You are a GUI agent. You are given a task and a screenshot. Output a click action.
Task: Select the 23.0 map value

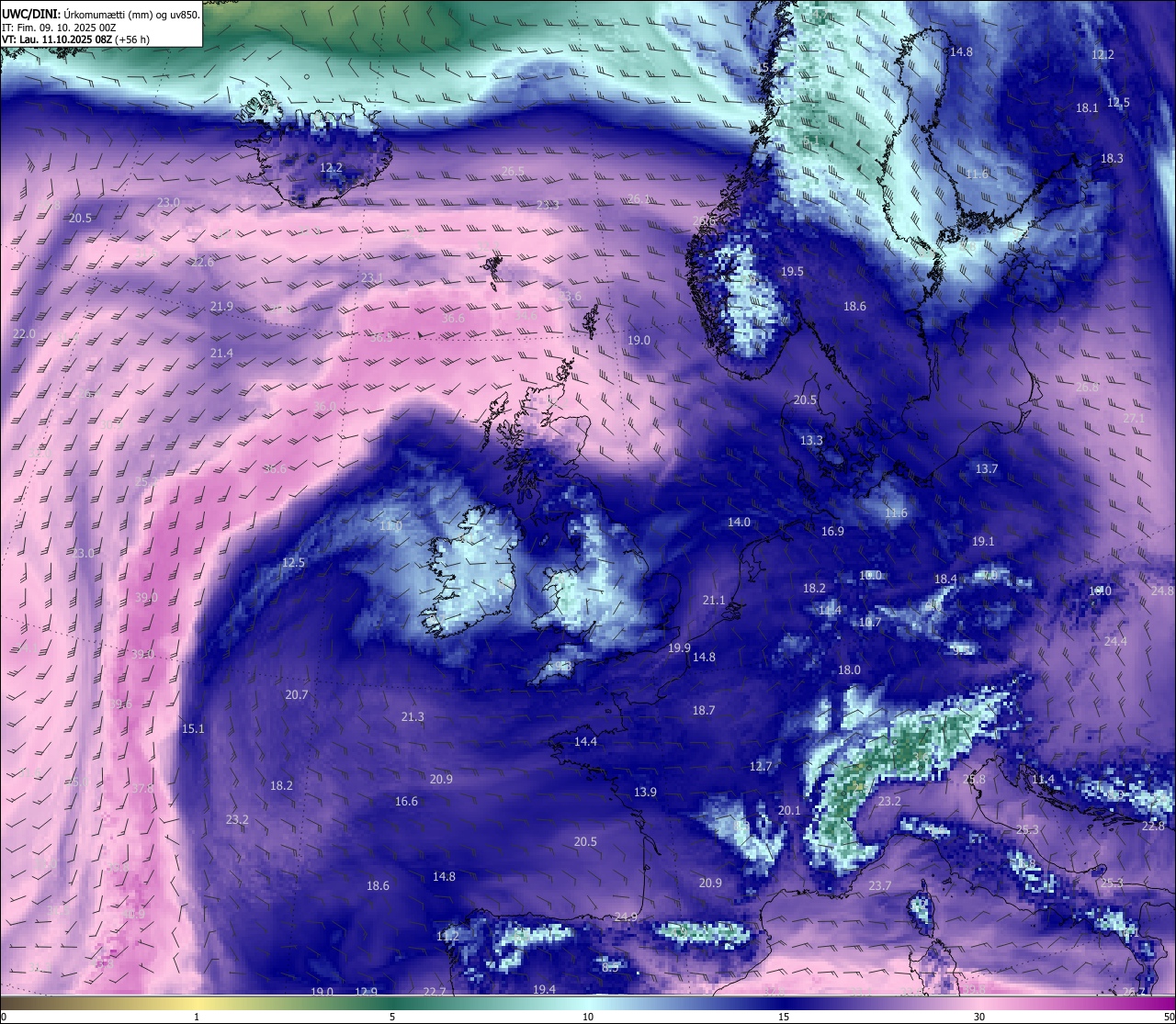pyautogui.click(x=168, y=202)
